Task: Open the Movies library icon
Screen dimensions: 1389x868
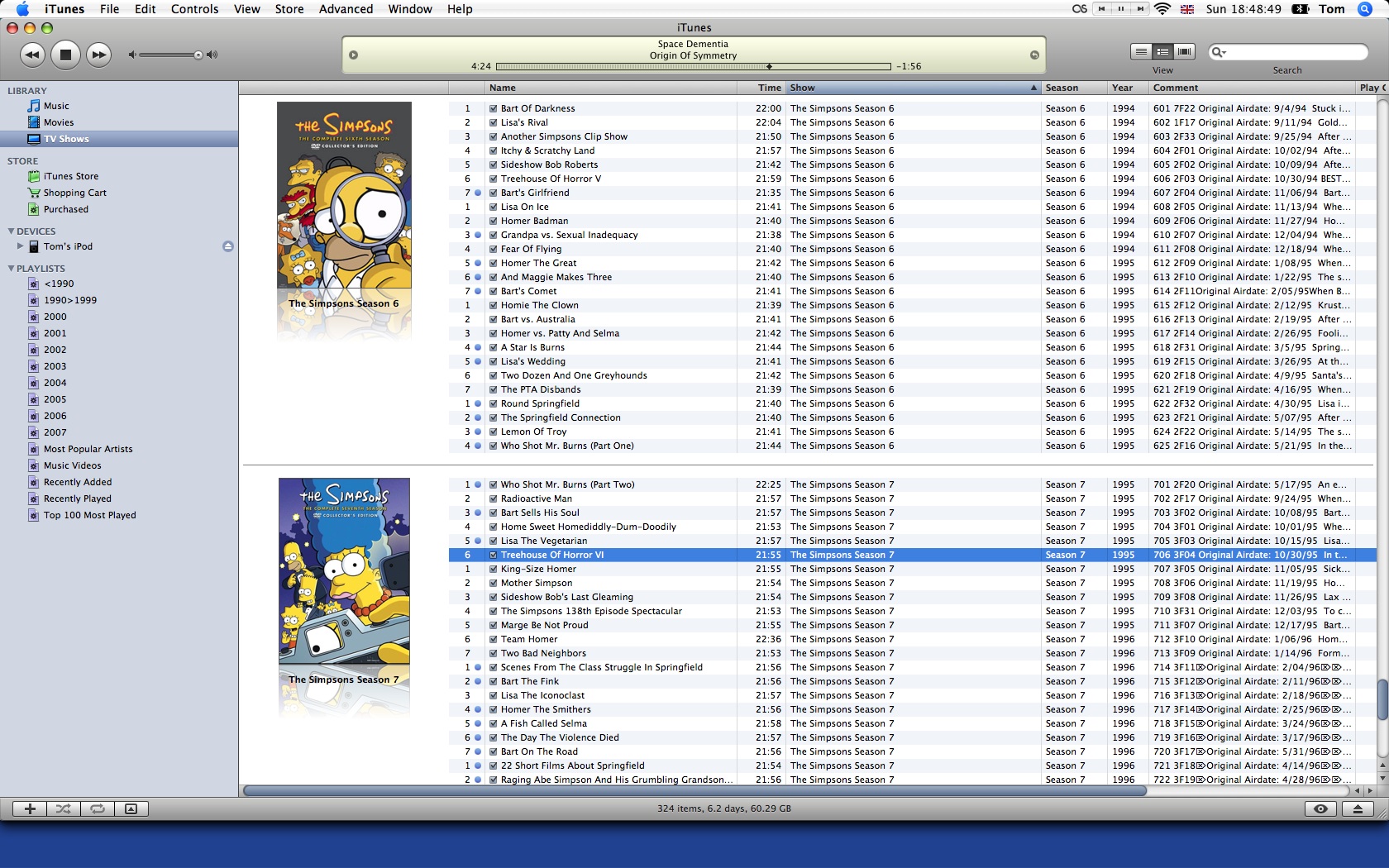Action: tap(34, 122)
